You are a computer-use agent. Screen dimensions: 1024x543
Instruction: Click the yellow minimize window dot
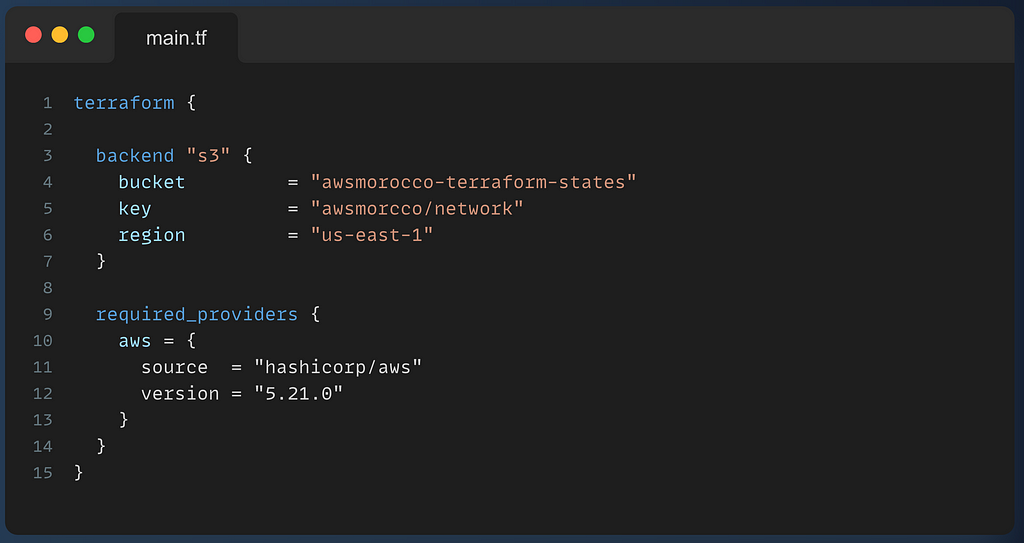coord(60,35)
